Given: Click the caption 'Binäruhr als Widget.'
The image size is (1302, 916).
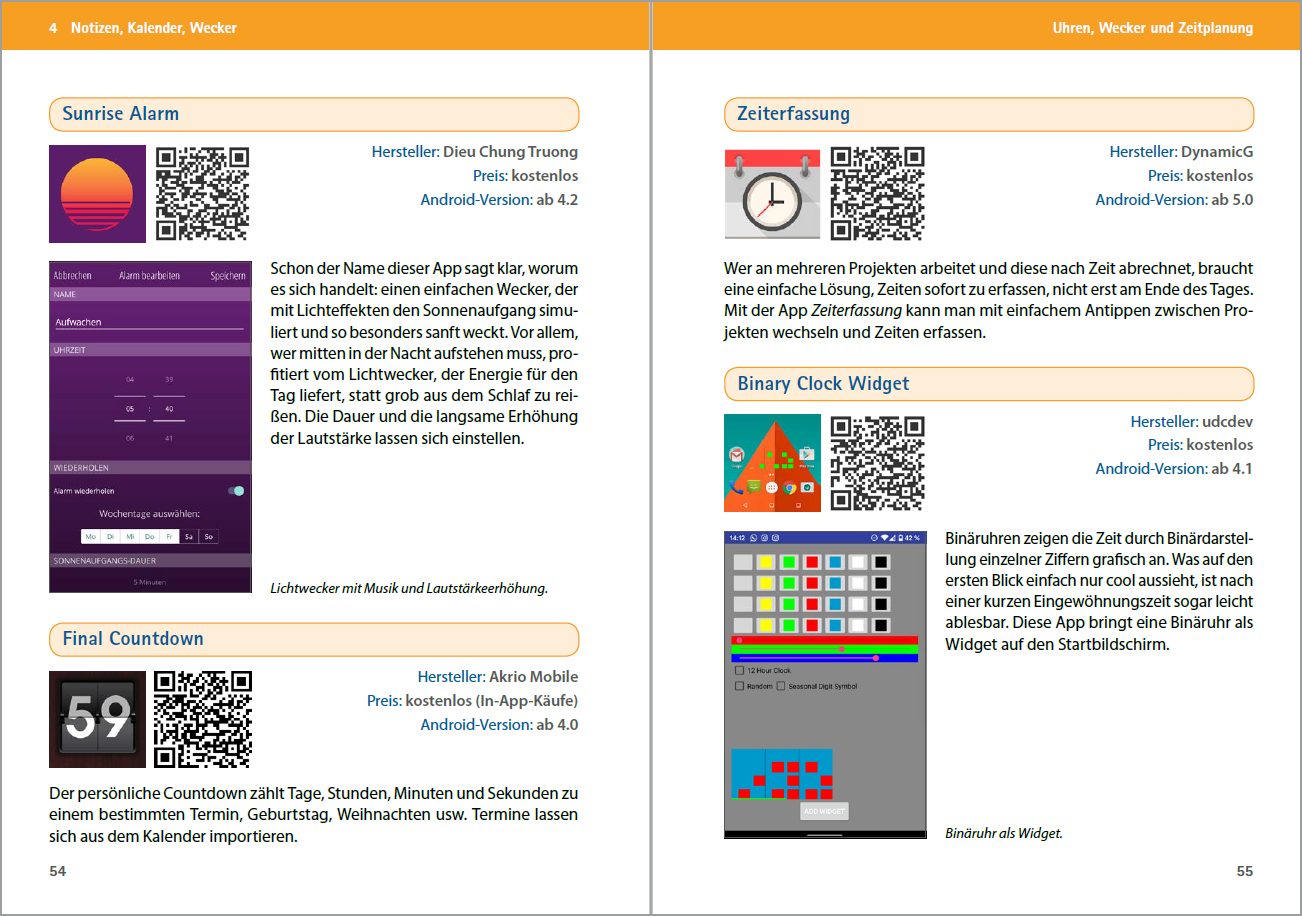Looking at the screenshot, I should [x=1003, y=832].
